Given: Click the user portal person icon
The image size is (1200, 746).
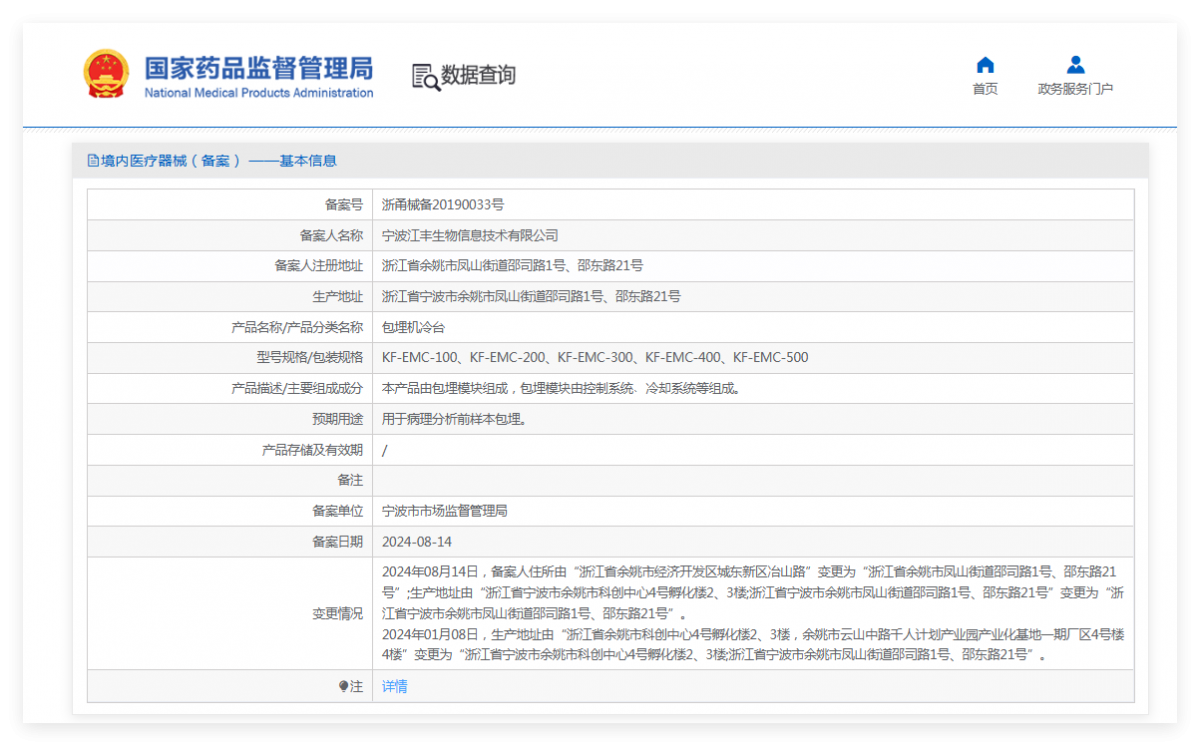Looking at the screenshot, I should tap(1075, 65).
